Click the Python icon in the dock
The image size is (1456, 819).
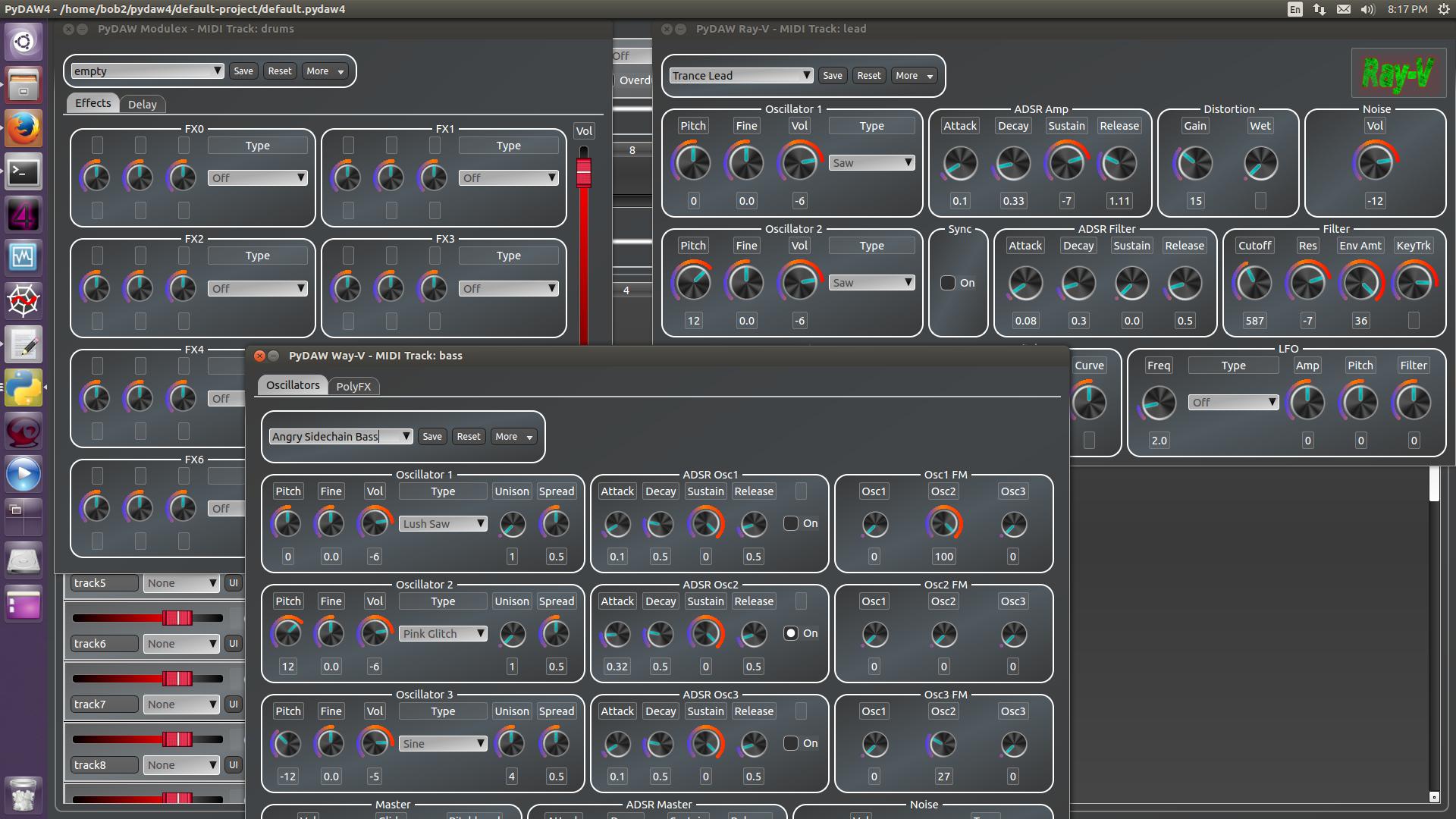tap(23, 388)
